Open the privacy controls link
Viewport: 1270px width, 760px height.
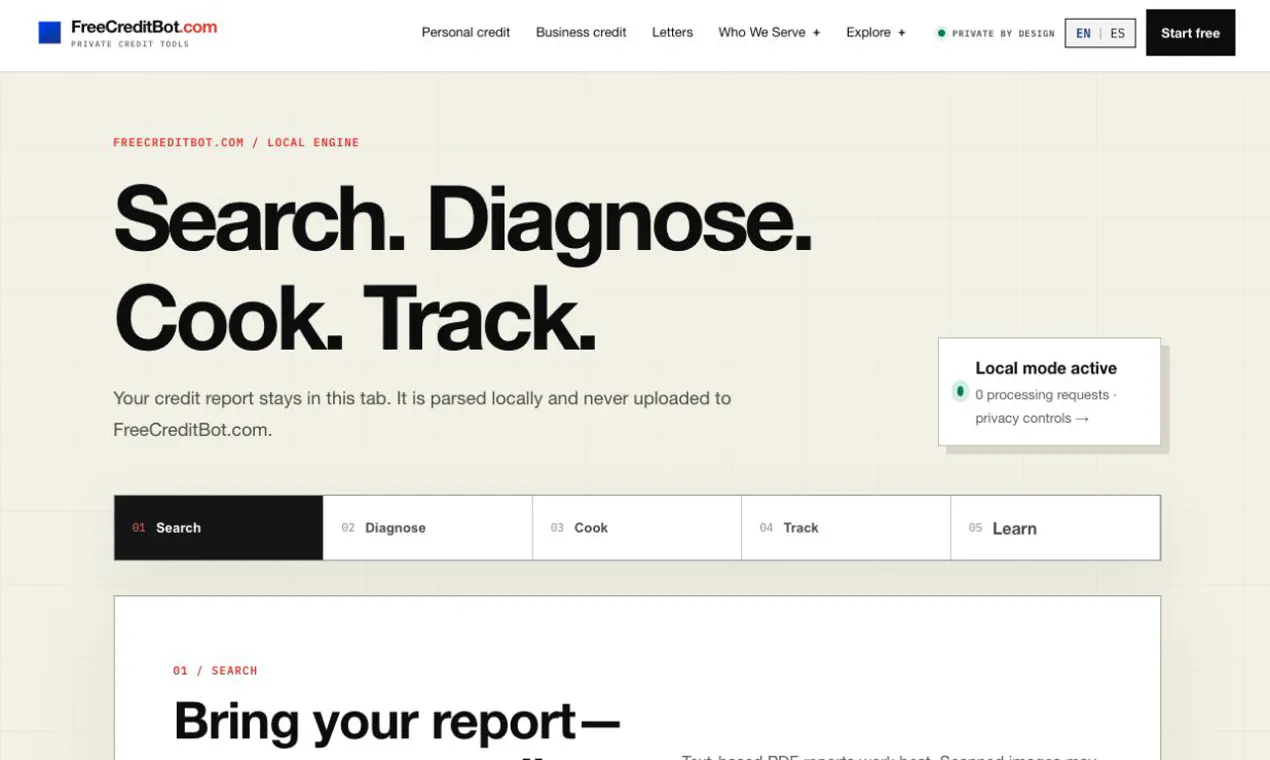click(1032, 418)
